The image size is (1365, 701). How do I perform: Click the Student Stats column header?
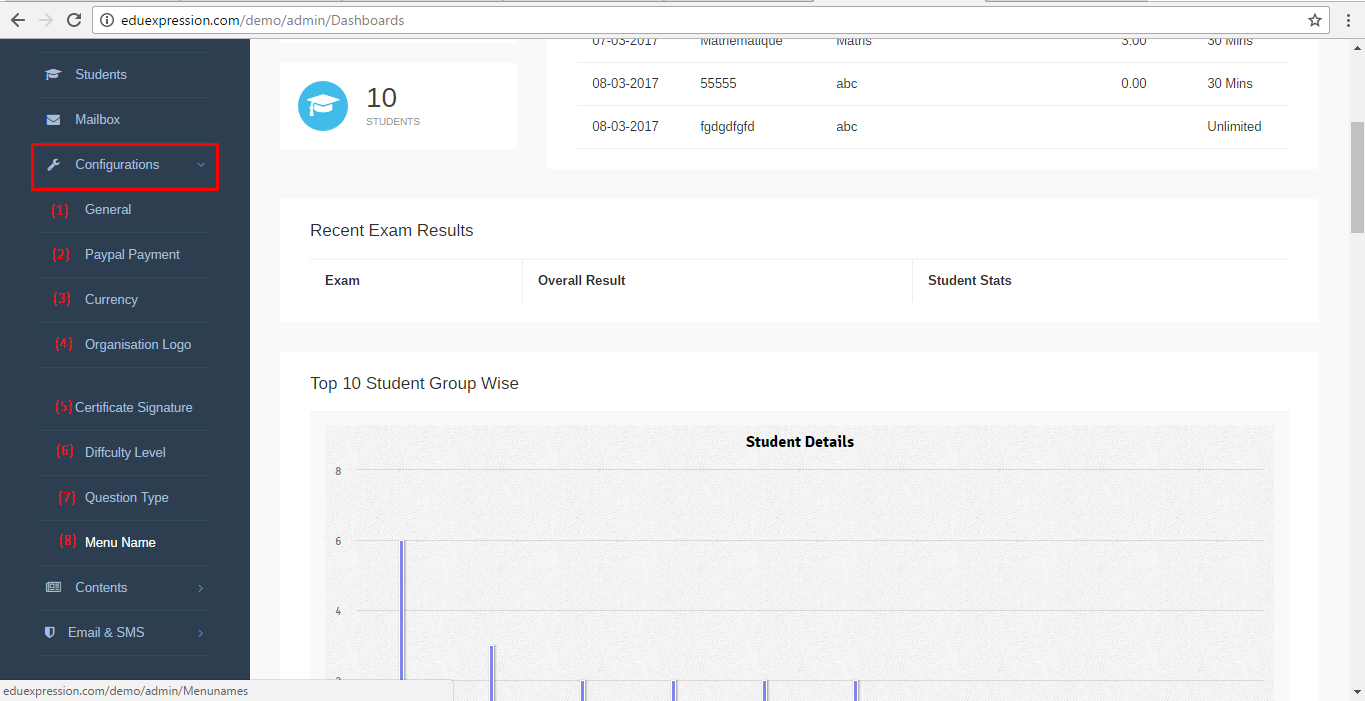970,281
